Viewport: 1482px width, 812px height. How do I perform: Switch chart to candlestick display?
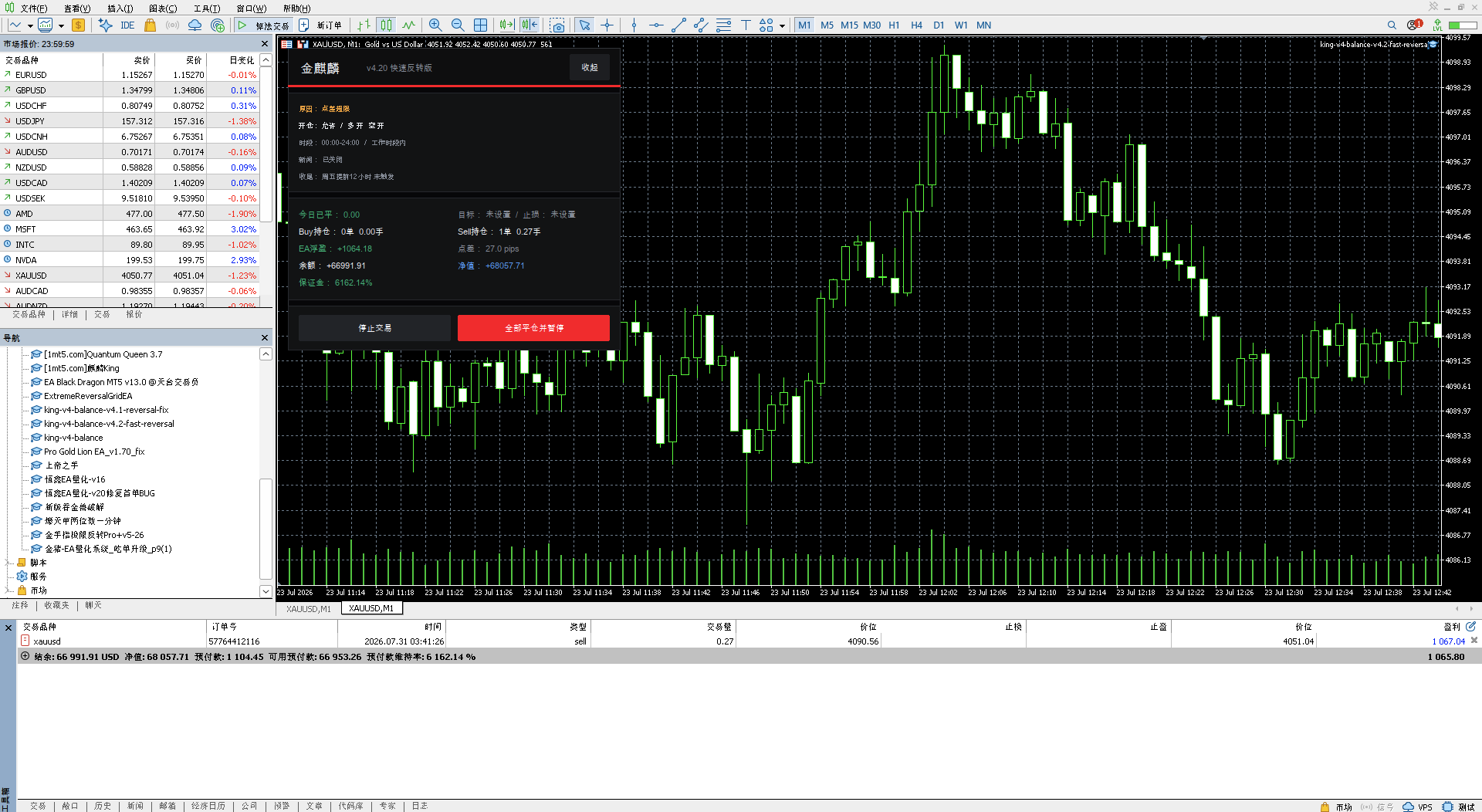pyautogui.click(x=386, y=25)
